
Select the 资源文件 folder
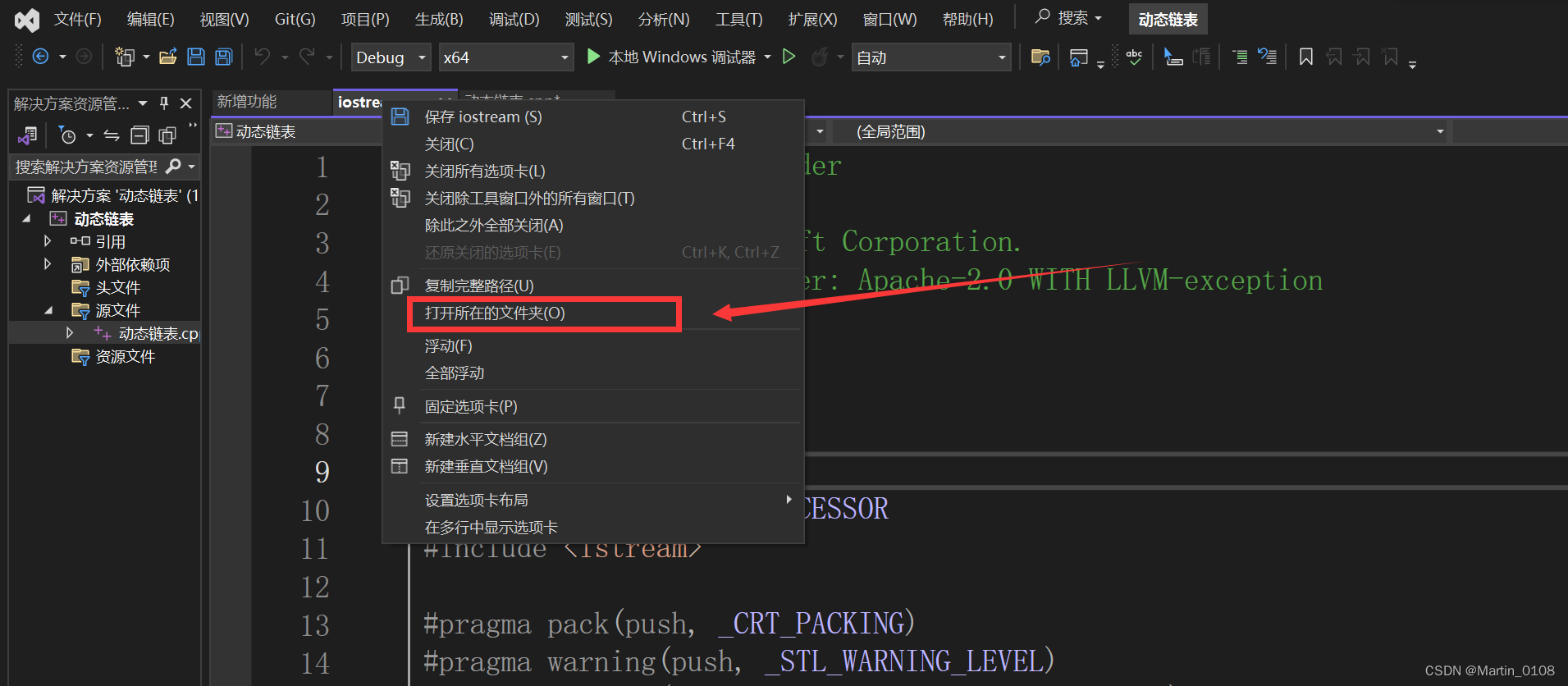(x=126, y=356)
